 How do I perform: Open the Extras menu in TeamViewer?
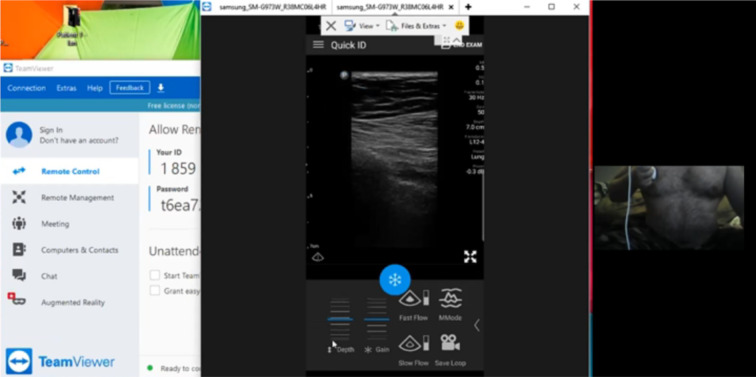tap(66, 88)
